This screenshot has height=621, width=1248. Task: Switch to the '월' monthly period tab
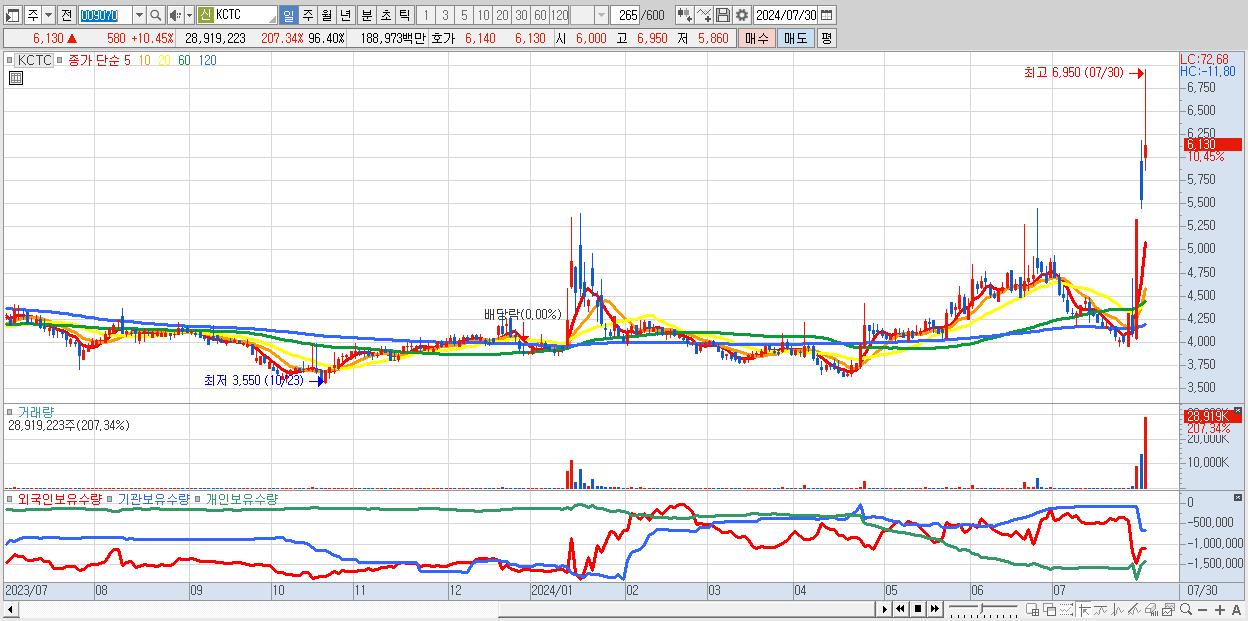326,15
